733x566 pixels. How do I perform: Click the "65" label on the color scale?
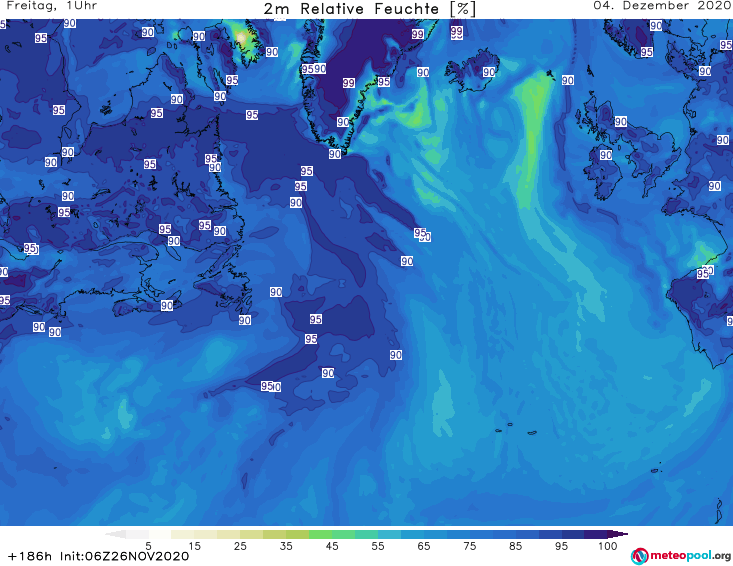coord(424,546)
